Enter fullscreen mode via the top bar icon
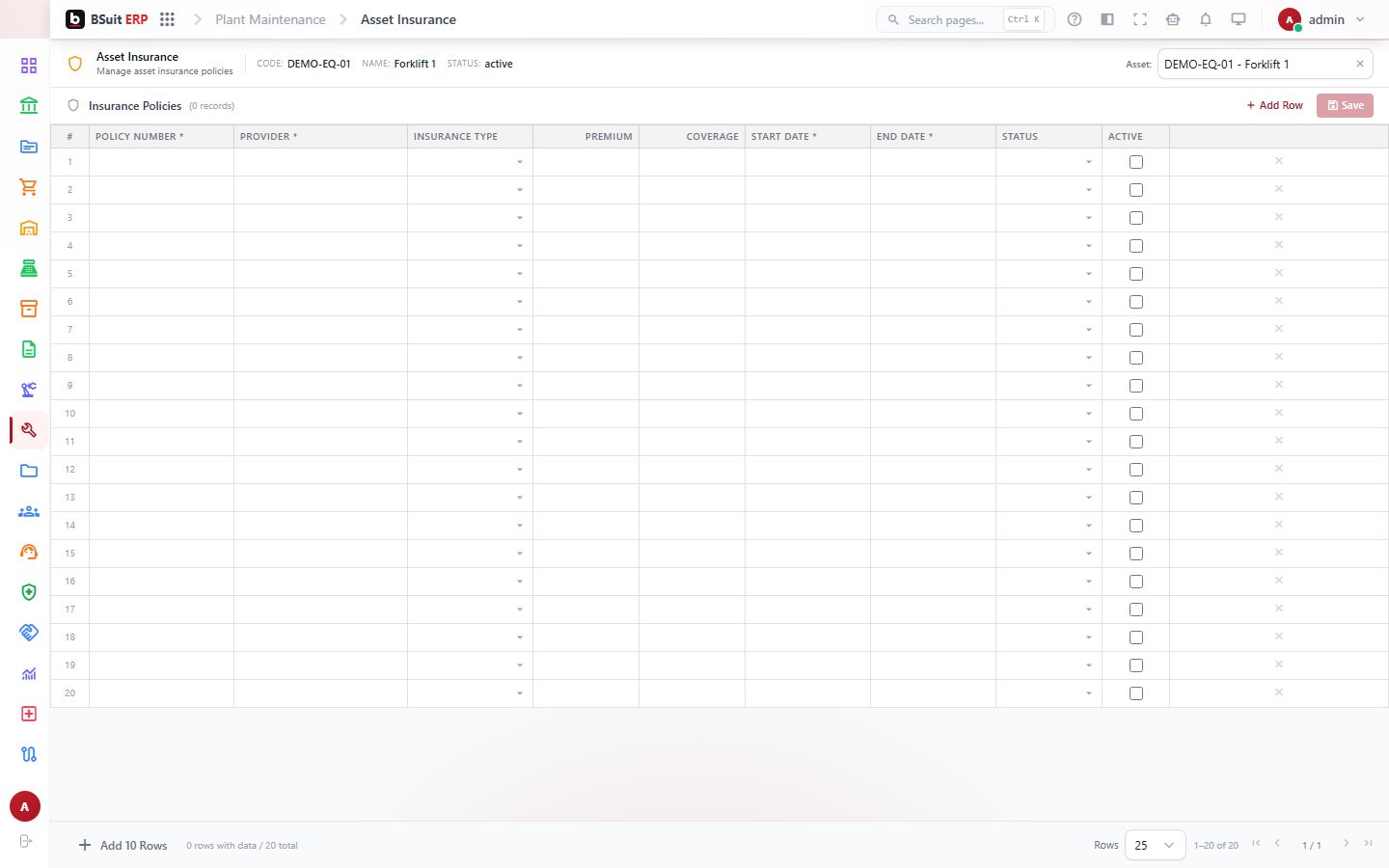The width and height of the screenshot is (1389, 868). pos(1140,19)
